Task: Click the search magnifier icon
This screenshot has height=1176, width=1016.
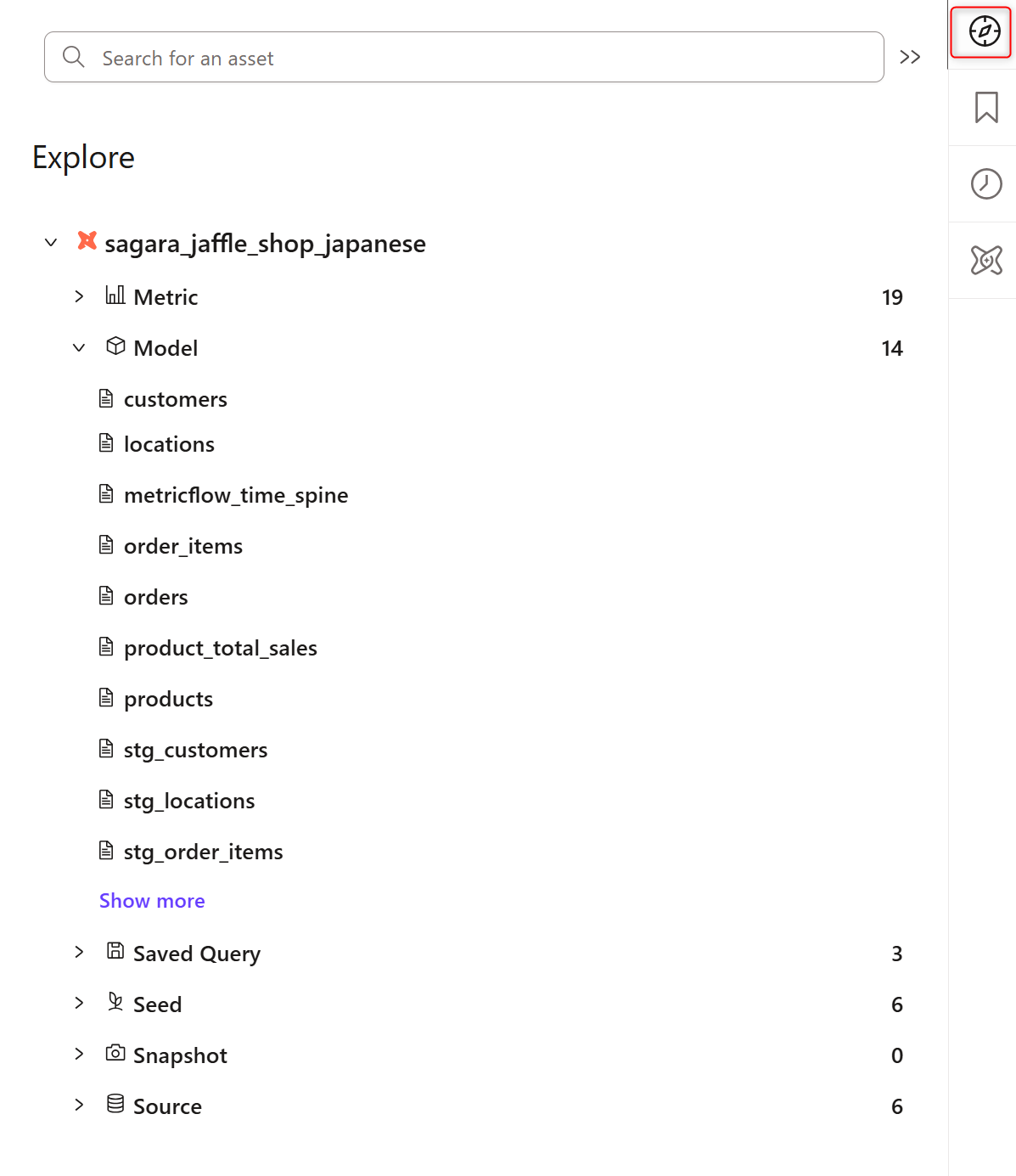Action: click(74, 57)
